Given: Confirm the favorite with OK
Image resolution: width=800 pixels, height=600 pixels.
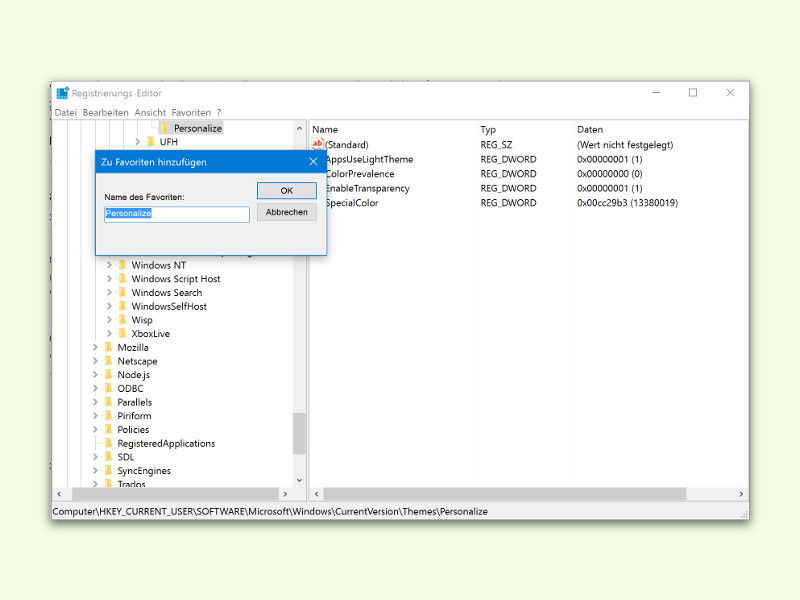Looking at the screenshot, I should [287, 190].
